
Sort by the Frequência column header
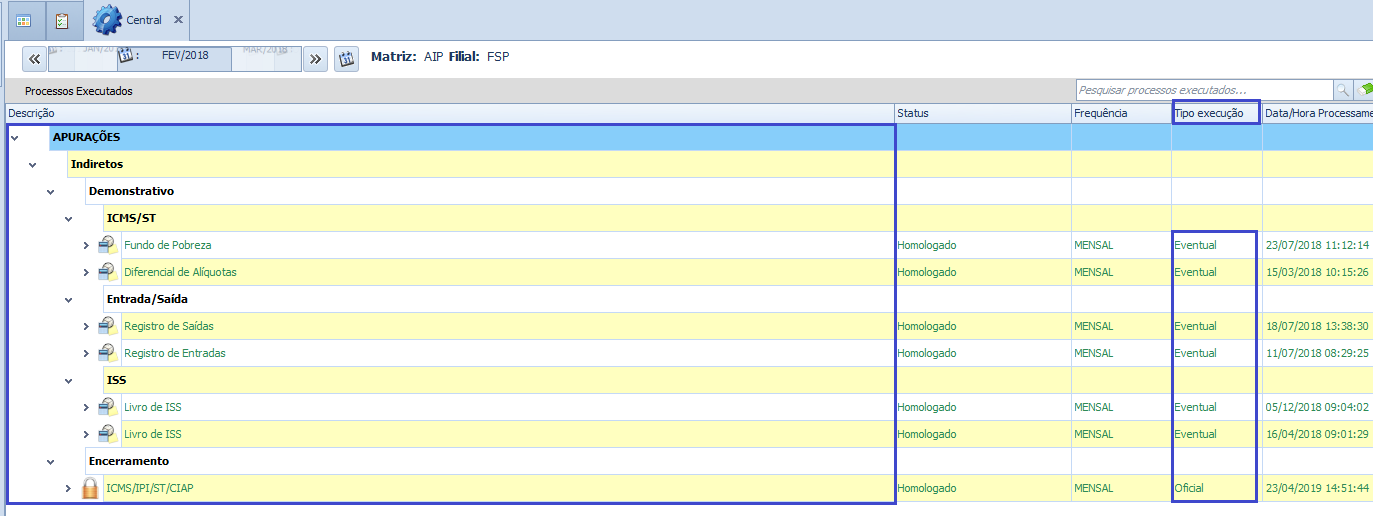[x=1121, y=113]
